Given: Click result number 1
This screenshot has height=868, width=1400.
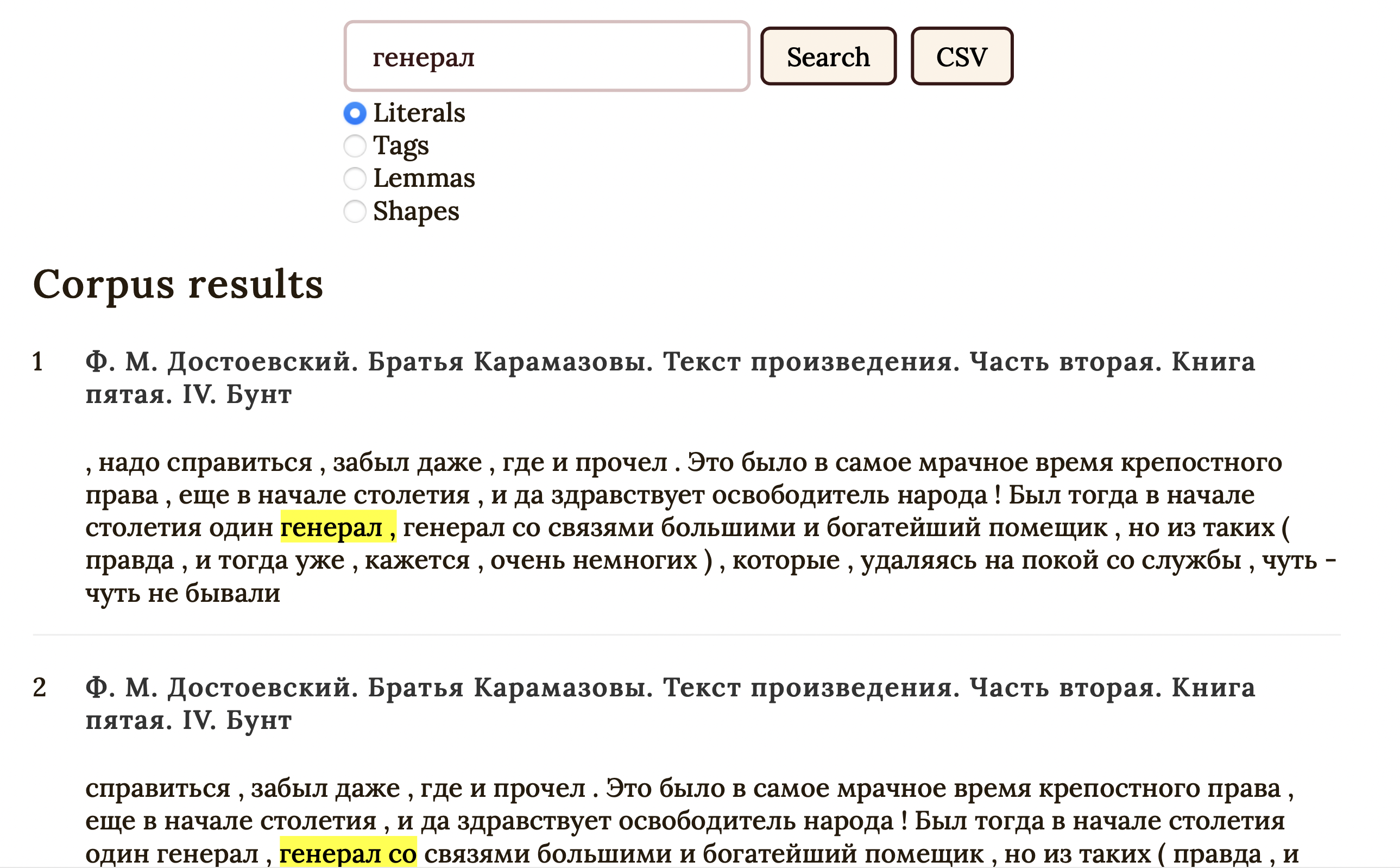Looking at the screenshot, I should (x=38, y=362).
